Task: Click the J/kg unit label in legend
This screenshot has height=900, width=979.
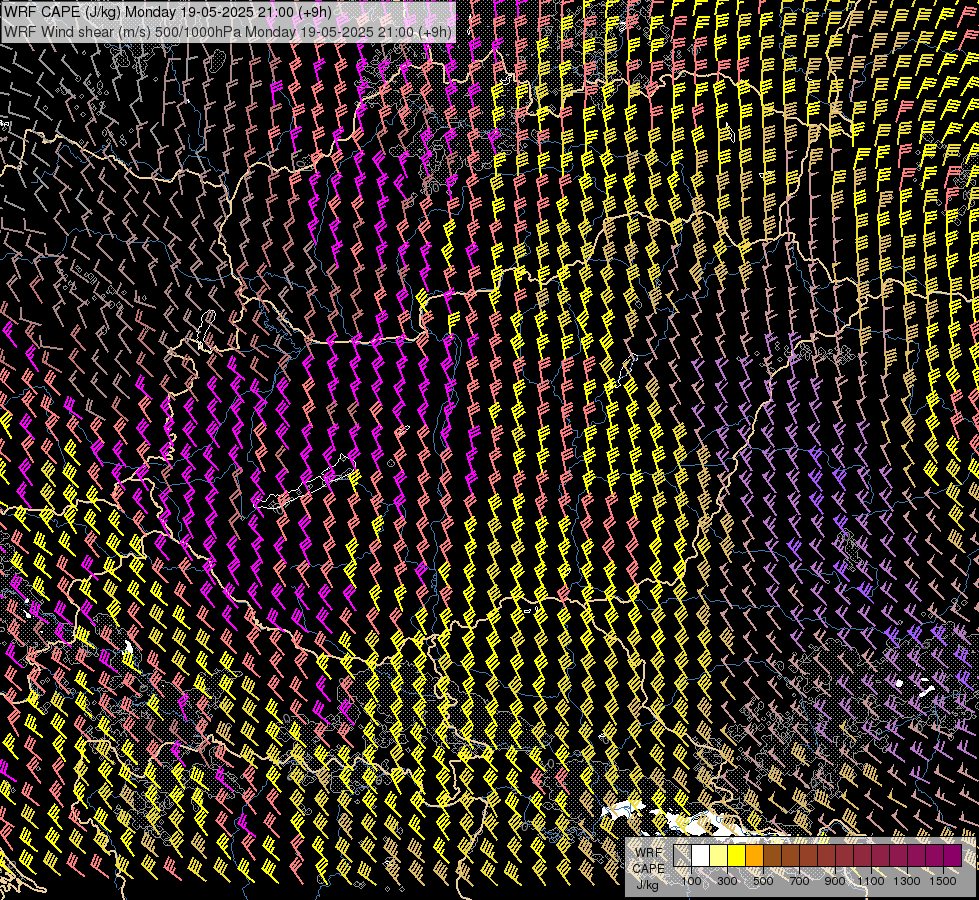Action: click(x=647, y=885)
